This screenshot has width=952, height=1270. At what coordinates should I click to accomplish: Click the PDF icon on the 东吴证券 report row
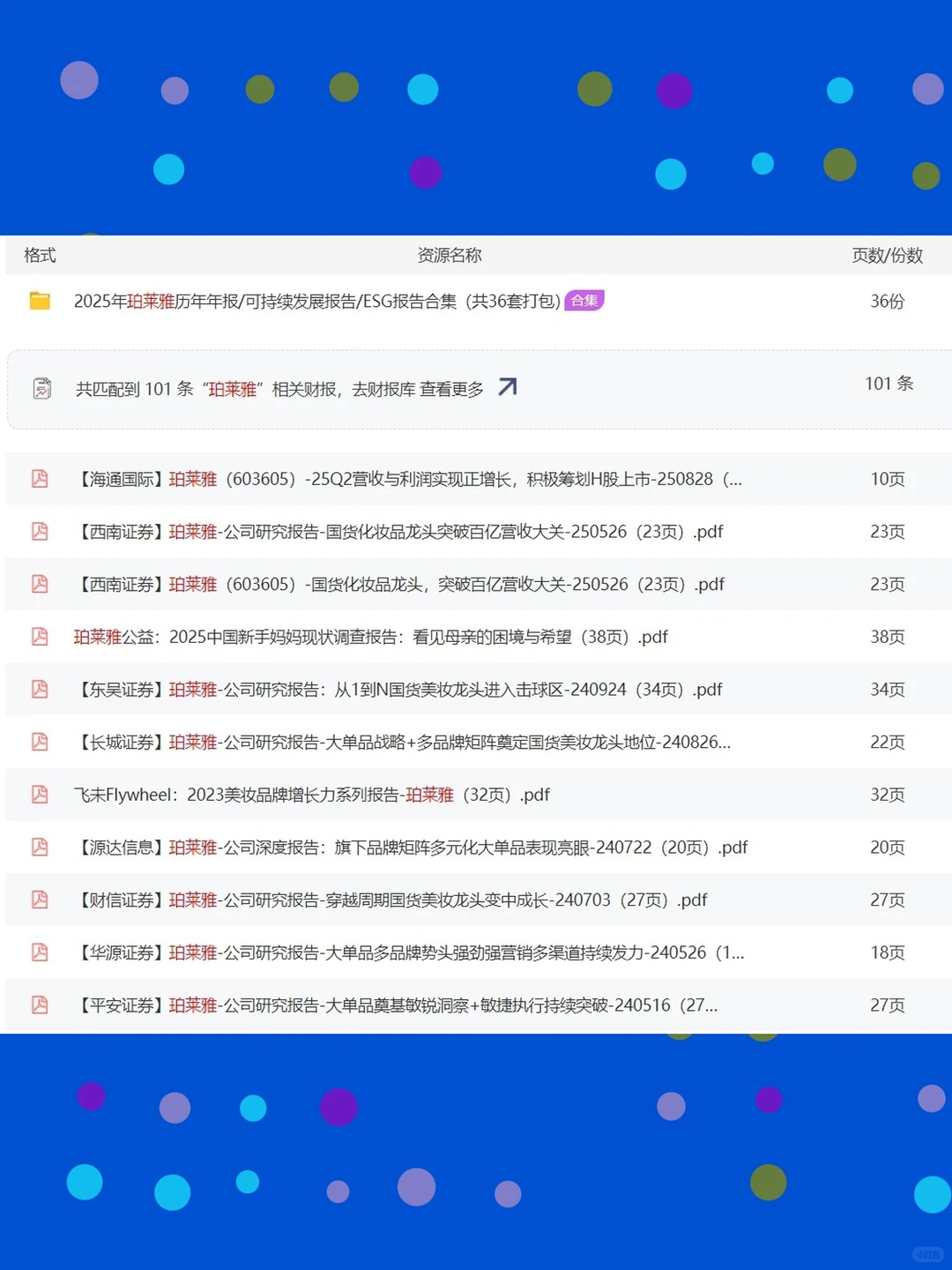(x=39, y=689)
